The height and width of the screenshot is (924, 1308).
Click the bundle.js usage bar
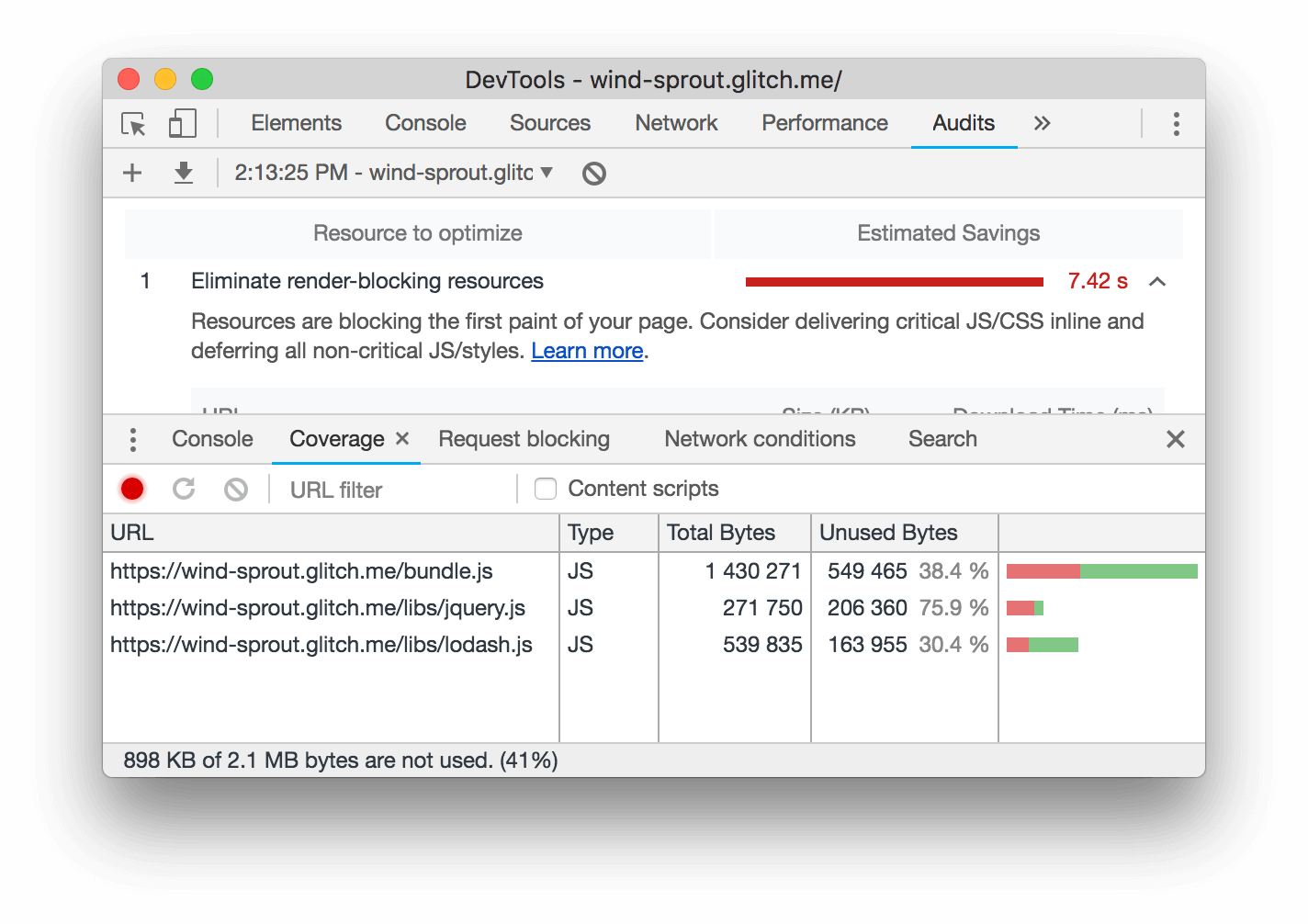click(1101, 571)
